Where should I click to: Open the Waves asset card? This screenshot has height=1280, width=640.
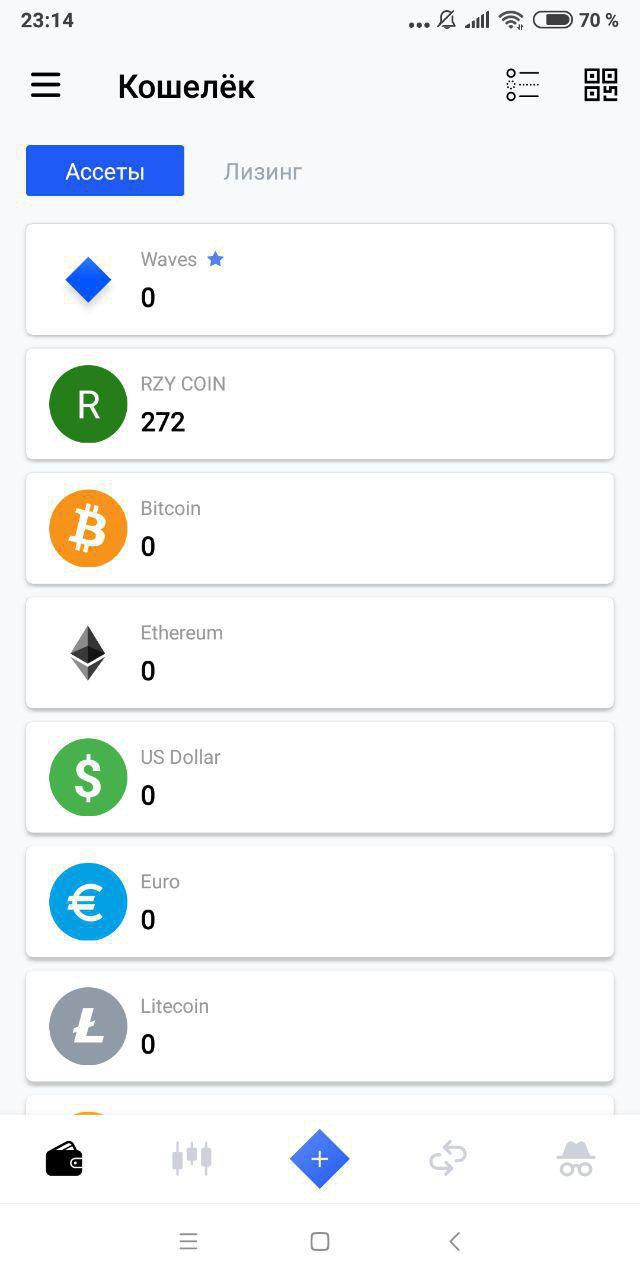point(320,279)
